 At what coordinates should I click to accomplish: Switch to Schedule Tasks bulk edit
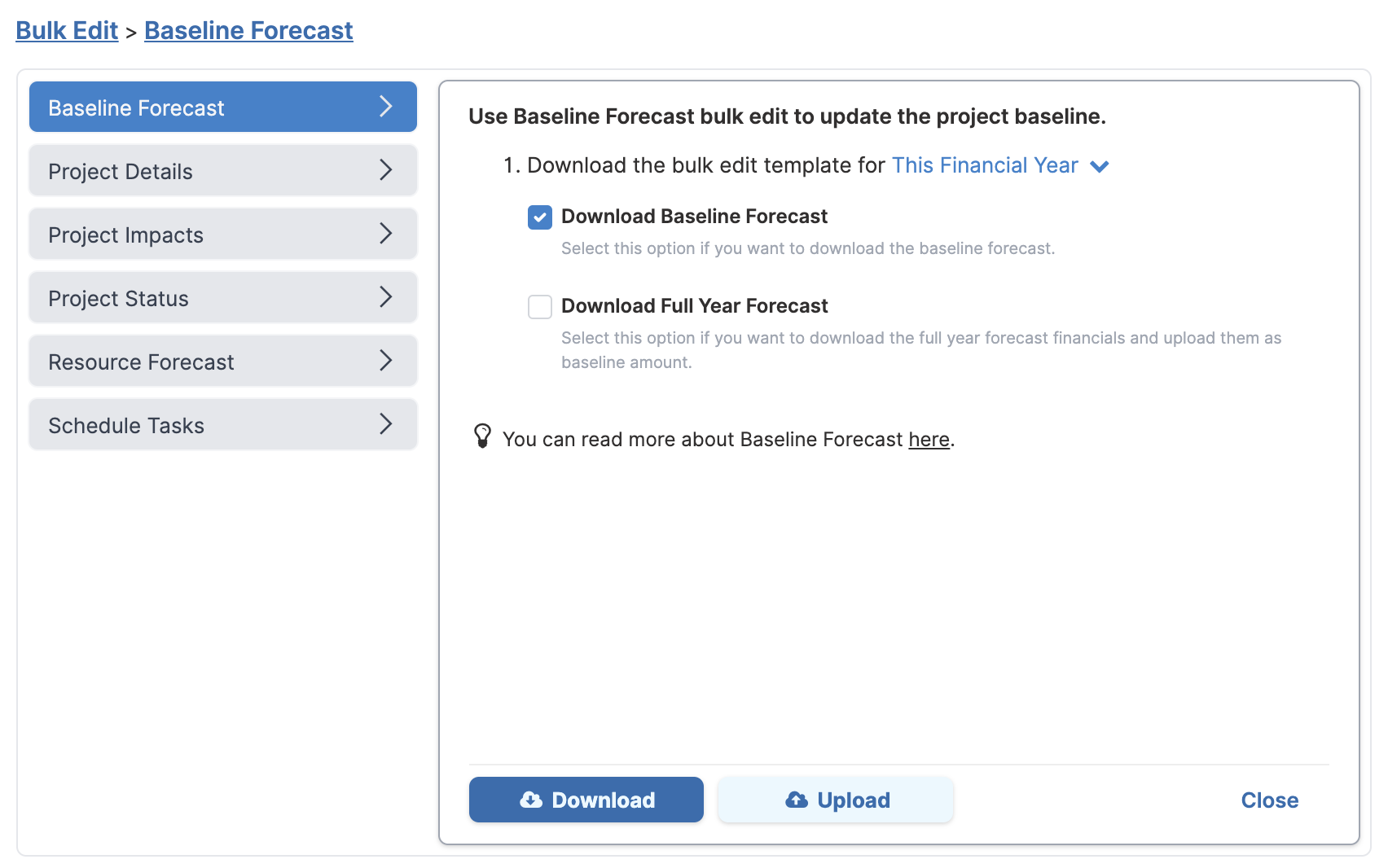pos(223,425)
